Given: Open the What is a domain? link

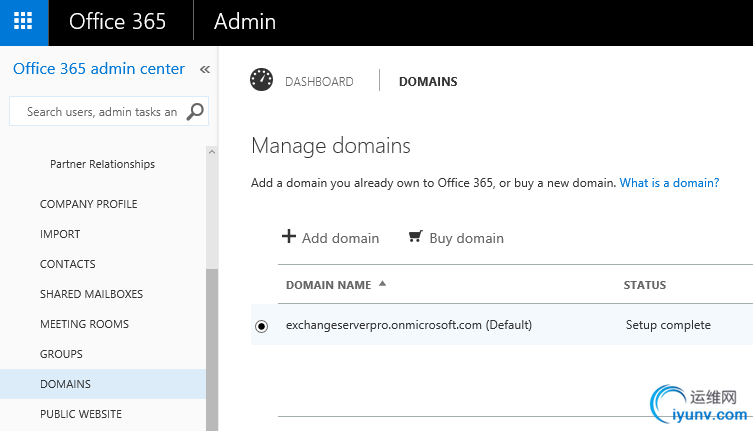Looking at the screenshot, I should click(669, 183).
